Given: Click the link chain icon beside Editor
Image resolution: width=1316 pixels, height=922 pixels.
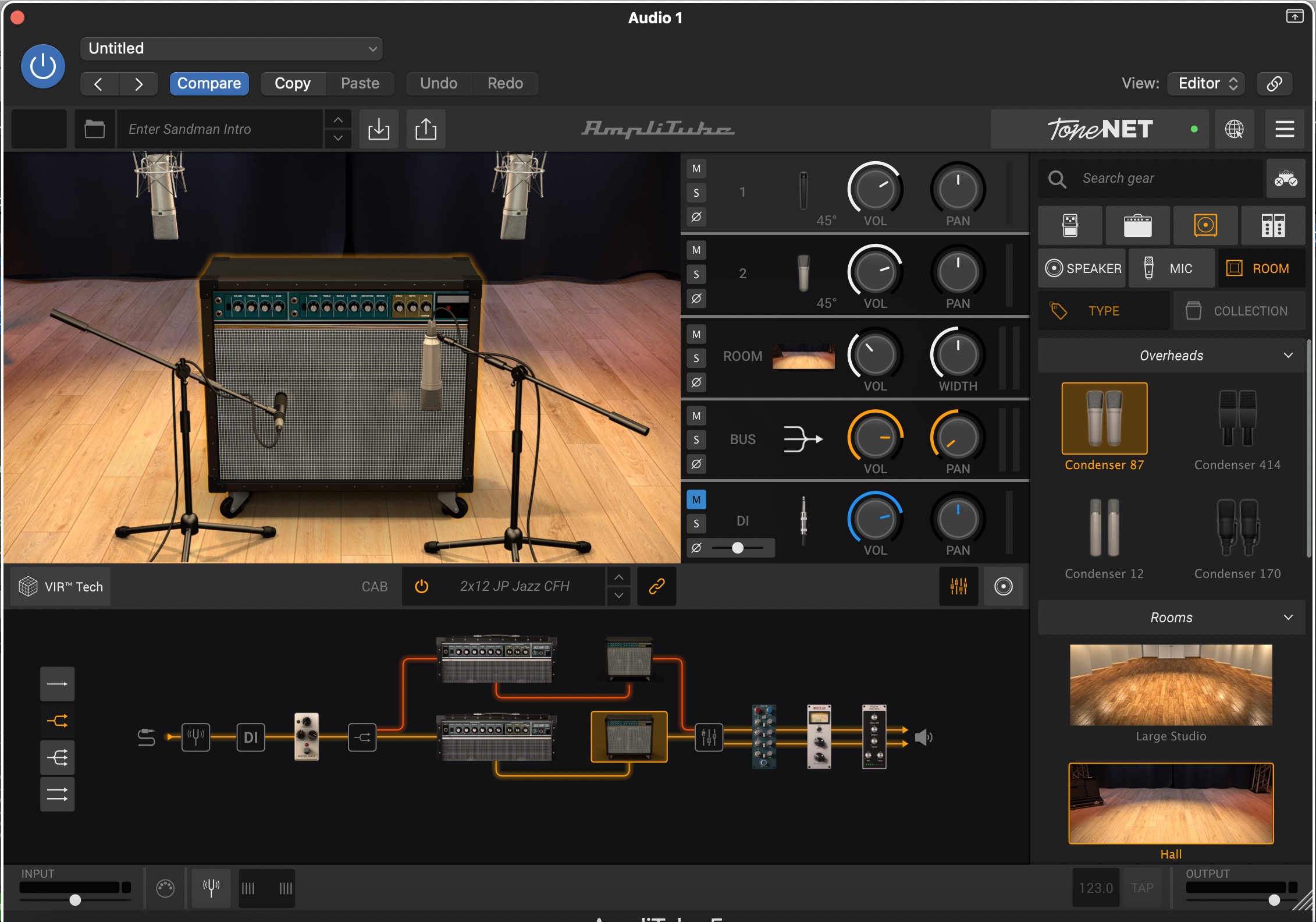Looking at the screenshot, I should pyautogui.click(x=1274, y=83).
